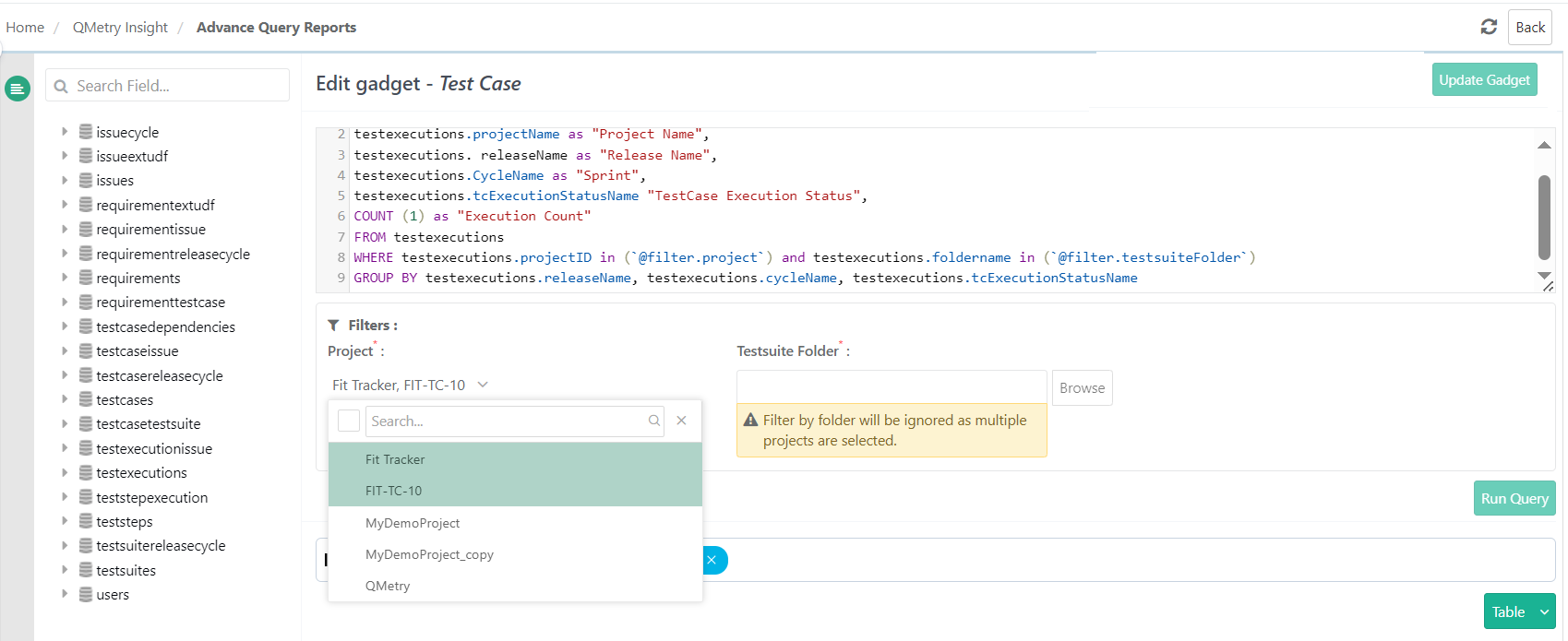Select the requirementtestcase table label
Screen dimensions: 1568x641
click(x=161, y=302)
